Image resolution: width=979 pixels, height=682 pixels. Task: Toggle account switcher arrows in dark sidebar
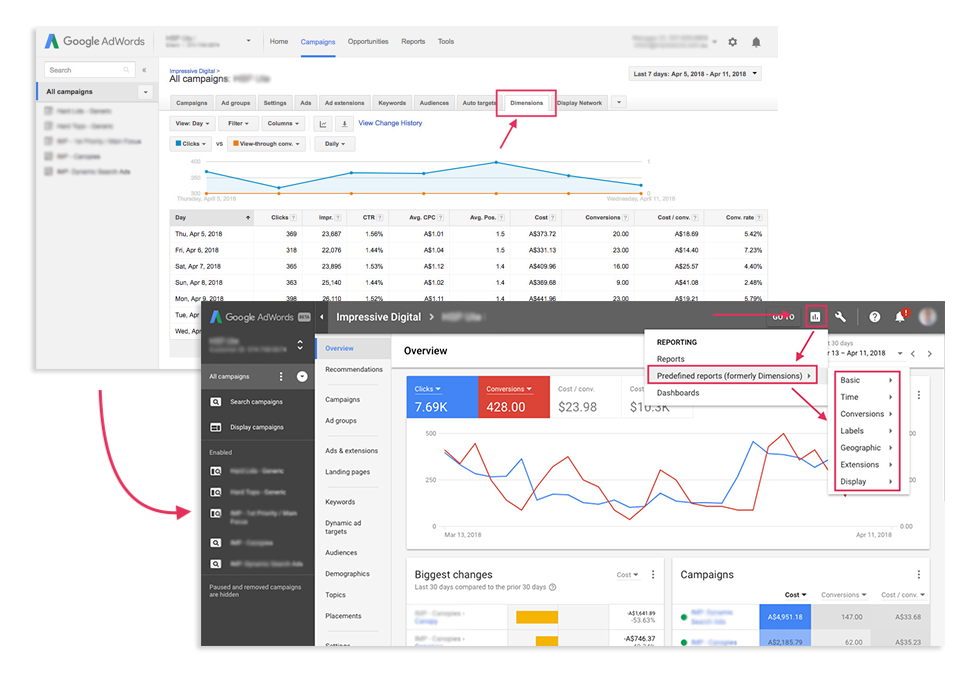pyautogui.click(x=300, y=345)
